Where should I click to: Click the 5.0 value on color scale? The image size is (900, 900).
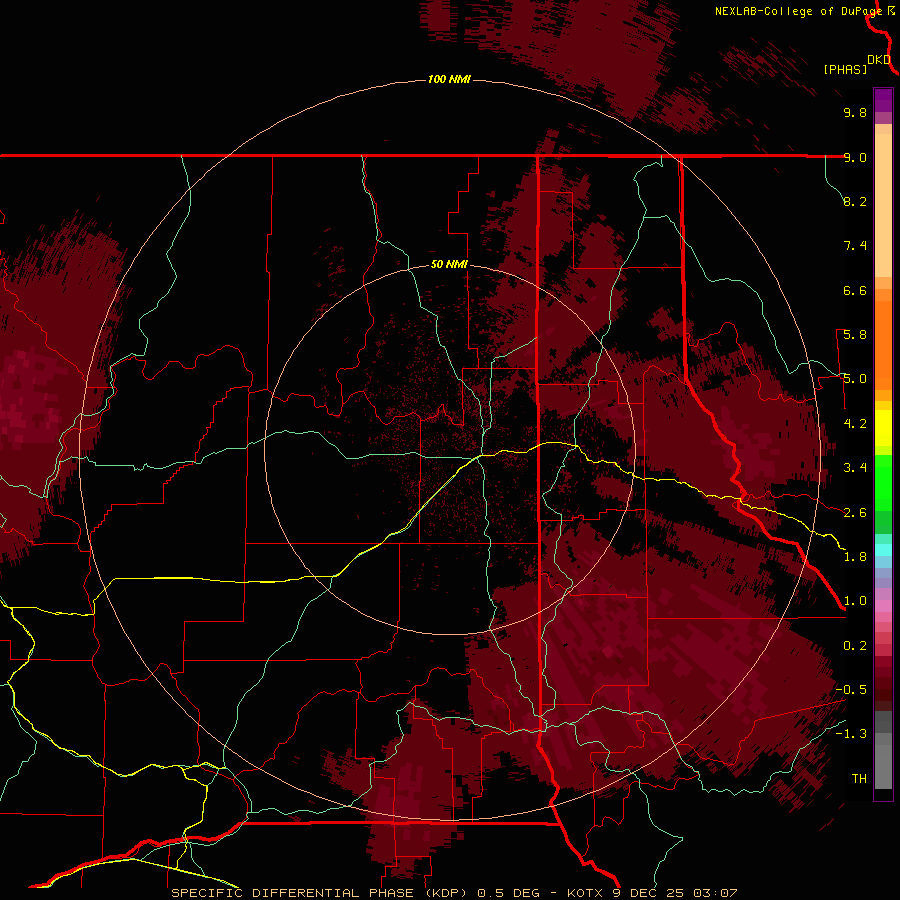(855, 379)
